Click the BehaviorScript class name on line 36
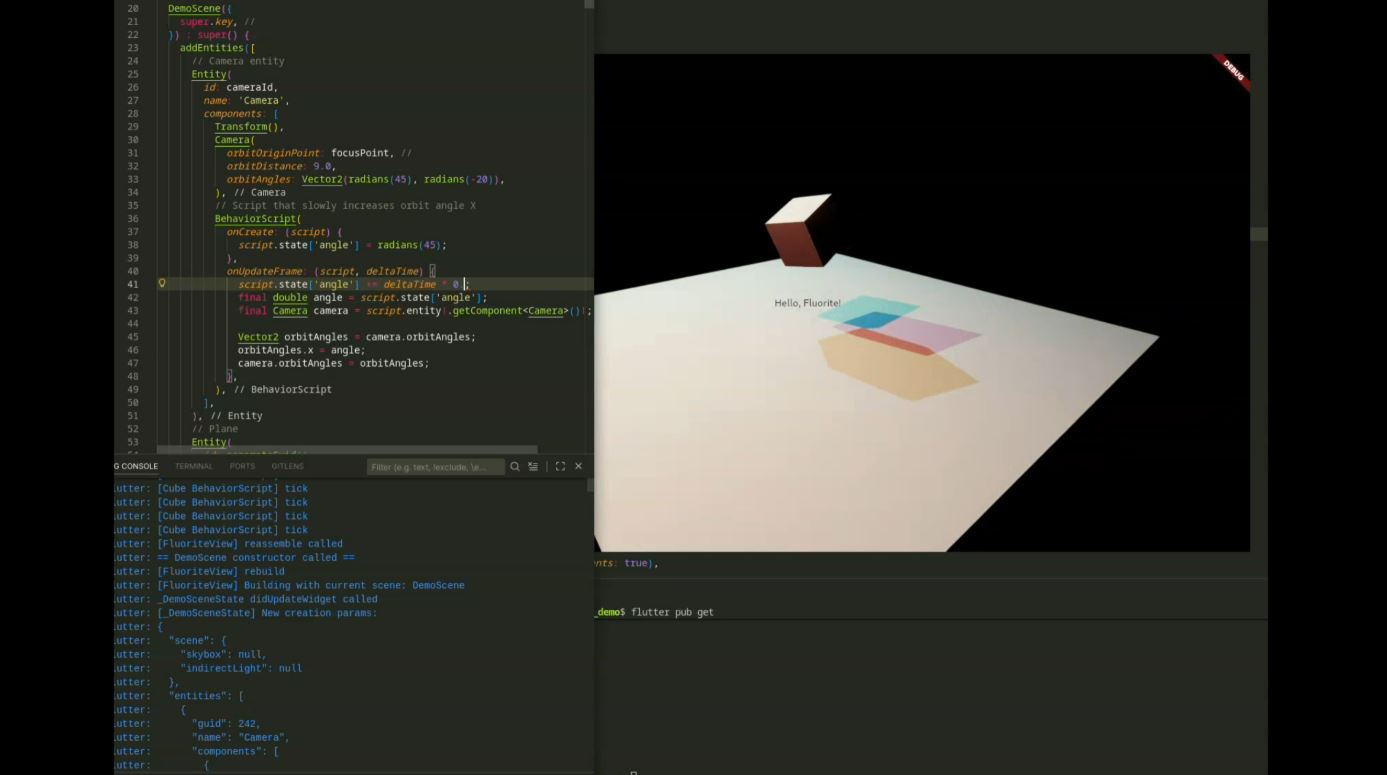Image resolution: width=1387 pixels, height=775 pixels. tap(255, 219)
